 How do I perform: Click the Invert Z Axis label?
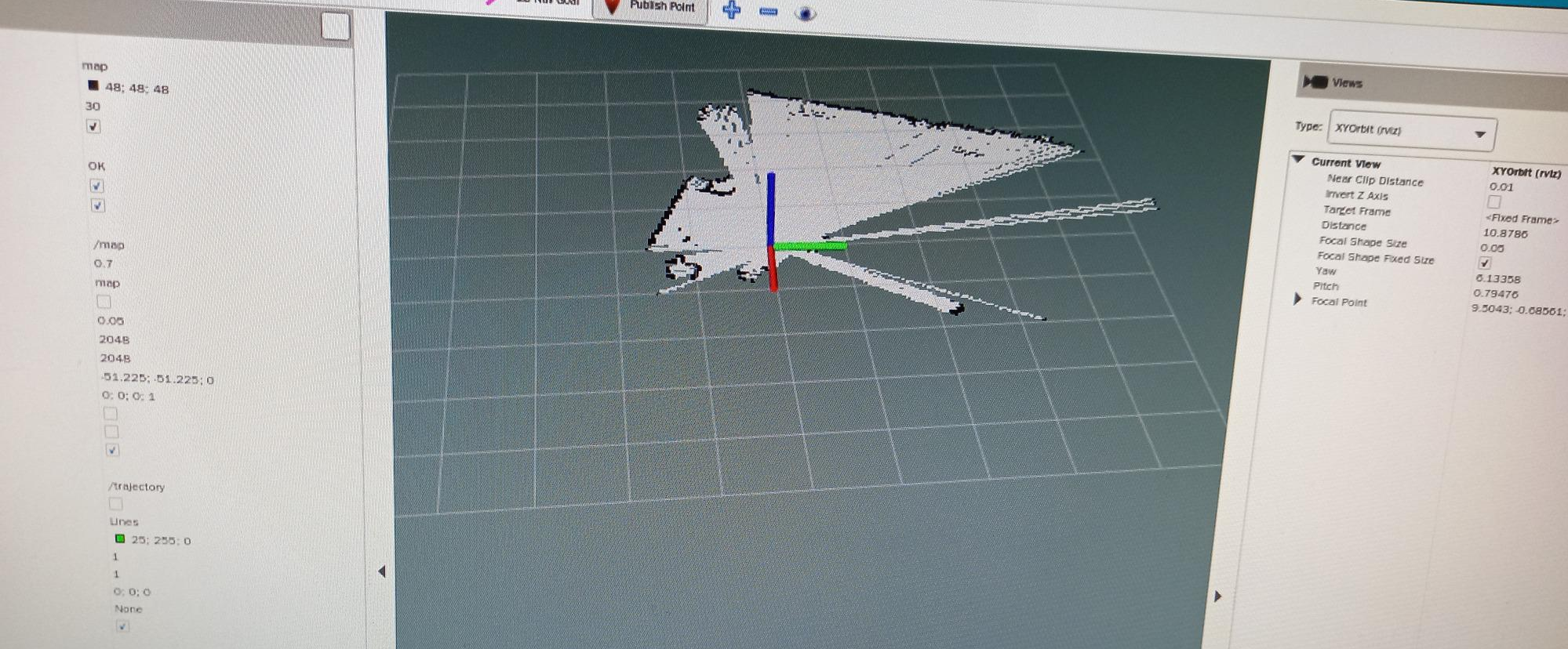point(1356,195)
